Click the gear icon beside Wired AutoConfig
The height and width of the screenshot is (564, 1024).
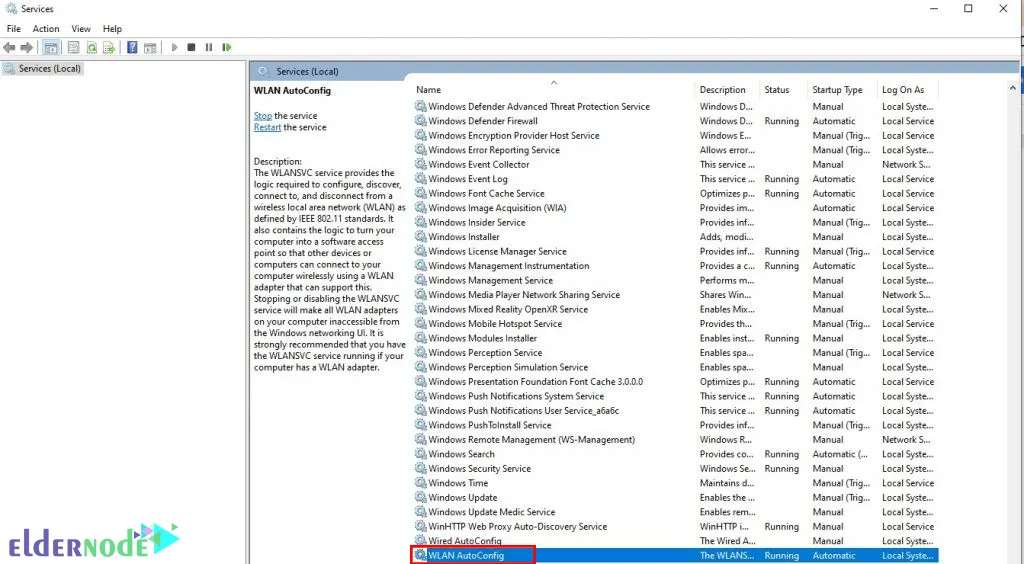421,540
